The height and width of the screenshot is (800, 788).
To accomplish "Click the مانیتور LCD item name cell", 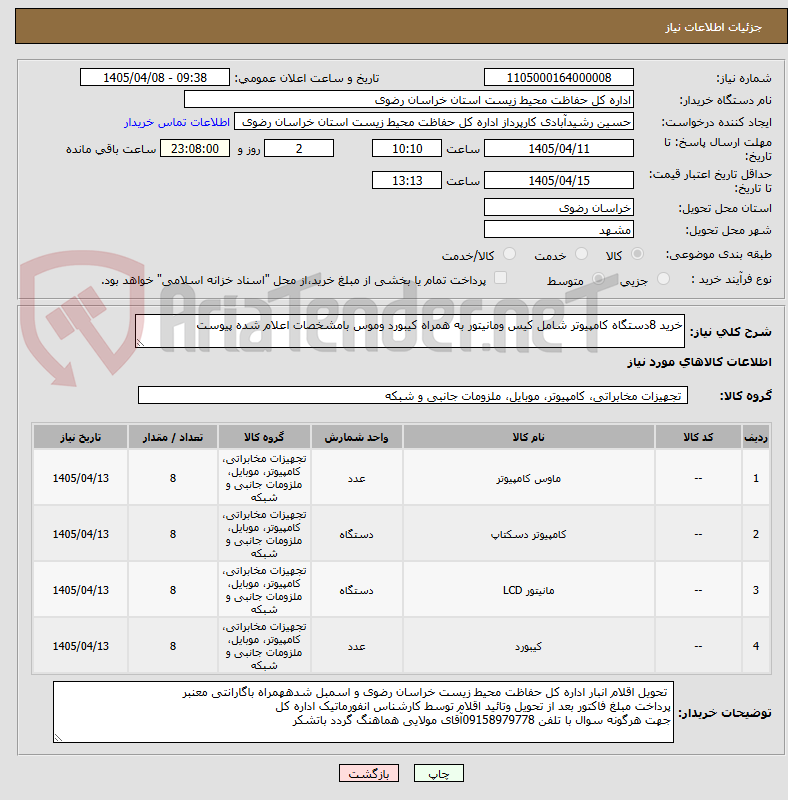I will [x=528, y=590].
